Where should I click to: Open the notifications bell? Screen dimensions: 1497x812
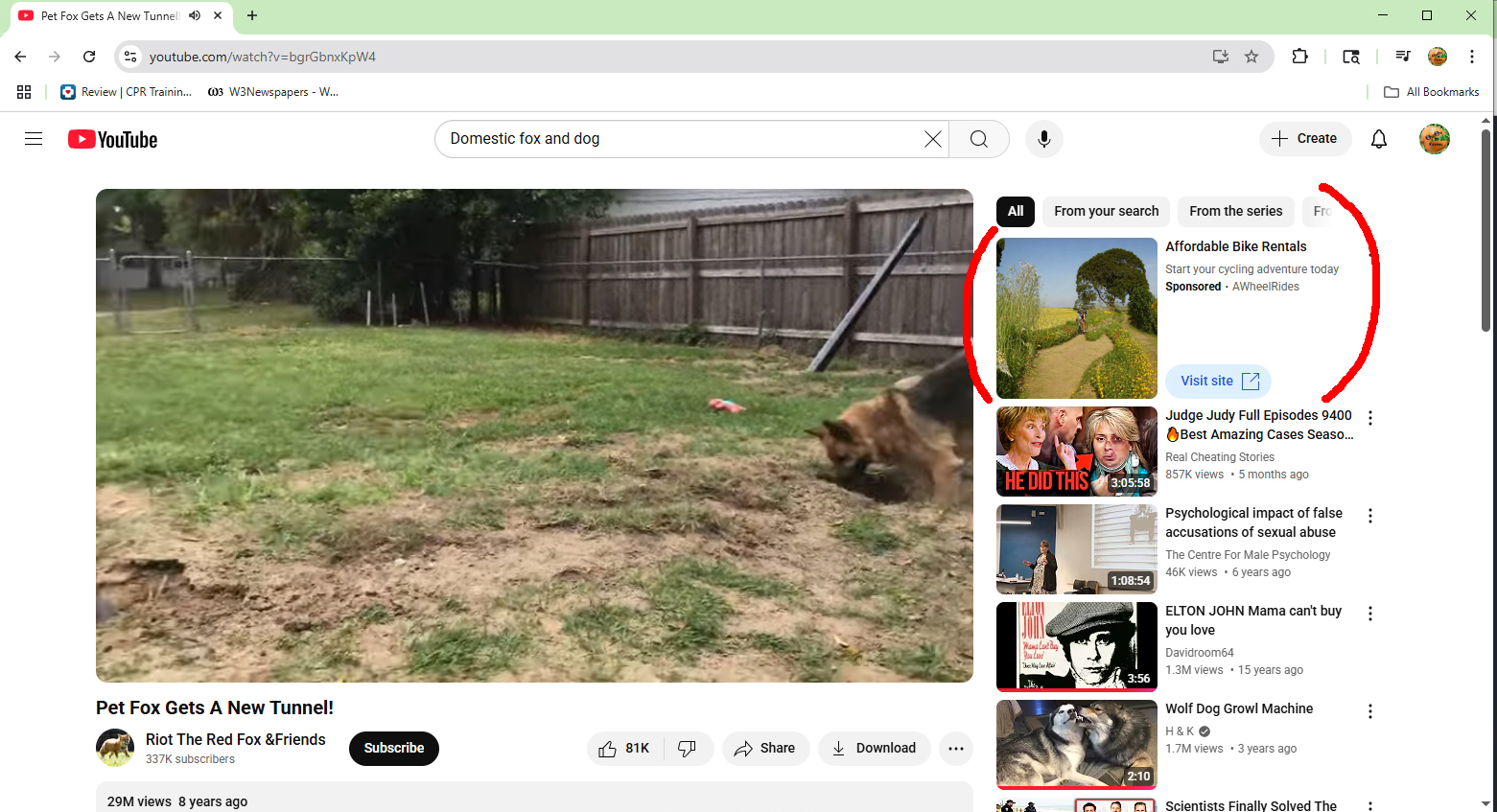coord(1379,139)
